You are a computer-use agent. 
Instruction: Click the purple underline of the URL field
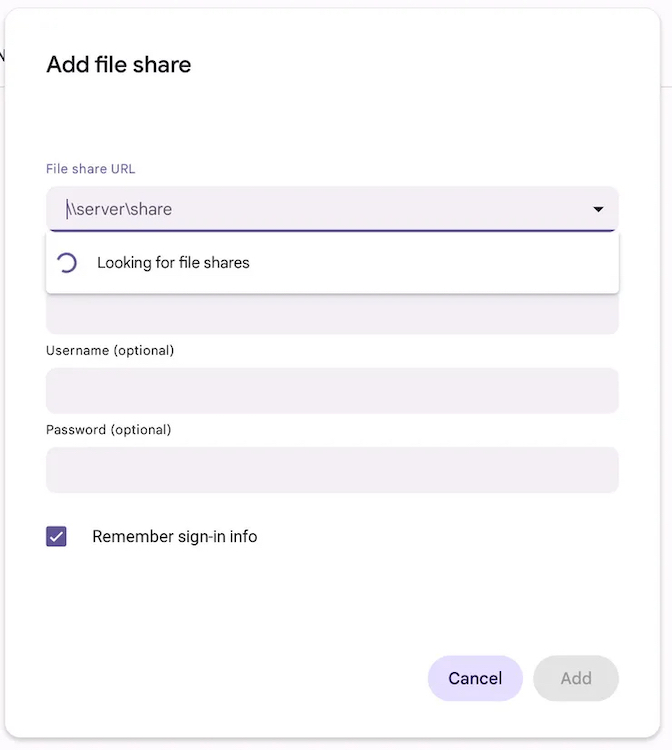tap(332, 231)
